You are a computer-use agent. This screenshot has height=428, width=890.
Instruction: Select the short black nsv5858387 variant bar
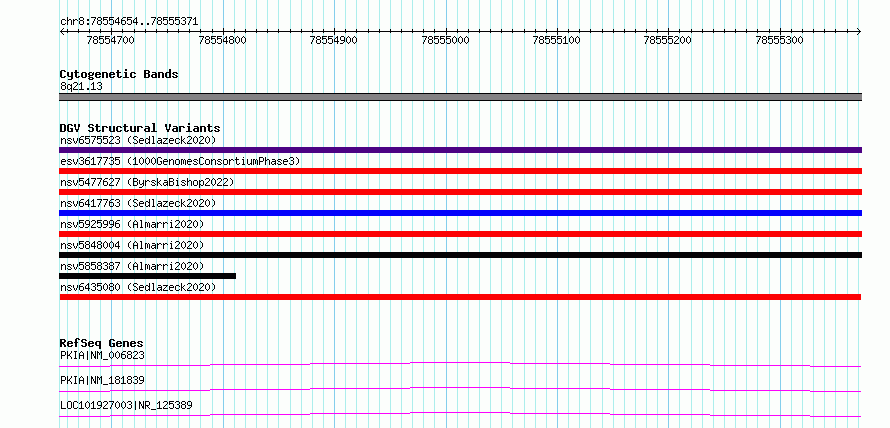pyautogui.click(x=148, y=276)
